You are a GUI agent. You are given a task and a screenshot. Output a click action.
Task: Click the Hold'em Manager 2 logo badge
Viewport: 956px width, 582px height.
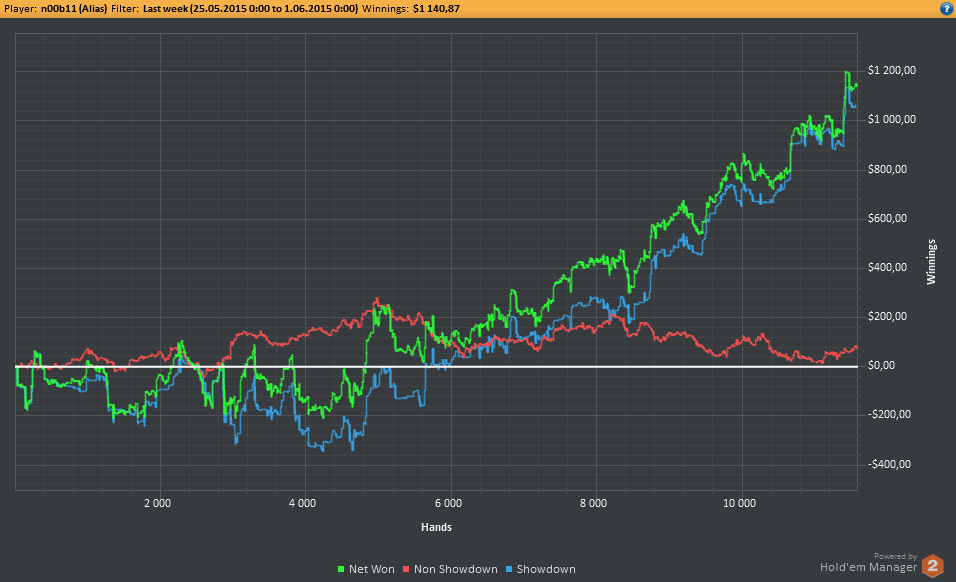tap(933, 566)
